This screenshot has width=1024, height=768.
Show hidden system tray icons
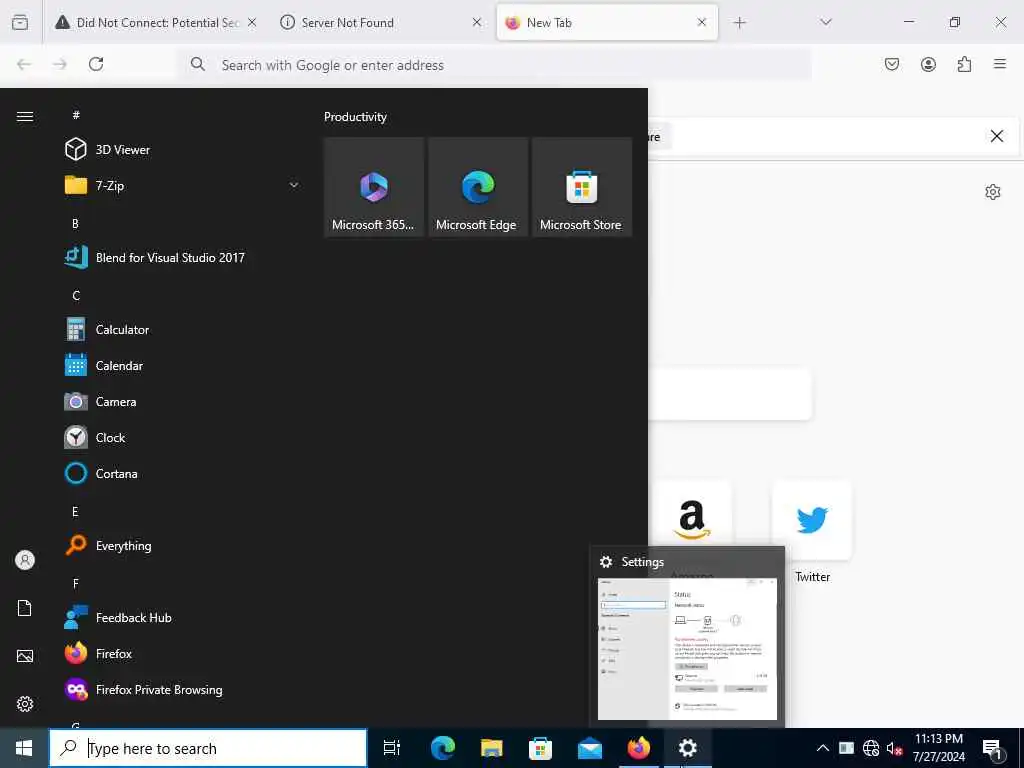point(823,748)
